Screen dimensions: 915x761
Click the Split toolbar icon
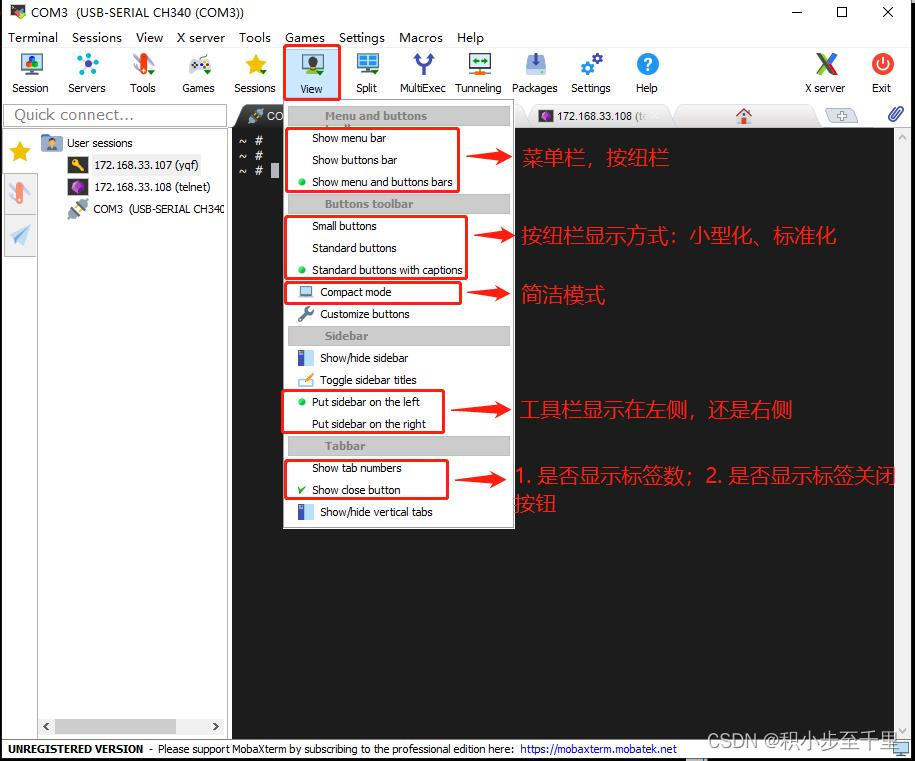click(366, 73)
